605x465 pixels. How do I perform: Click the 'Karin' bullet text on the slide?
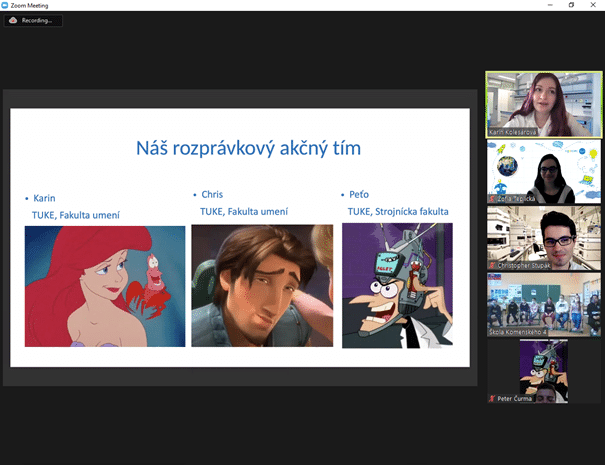click(44, 198)
